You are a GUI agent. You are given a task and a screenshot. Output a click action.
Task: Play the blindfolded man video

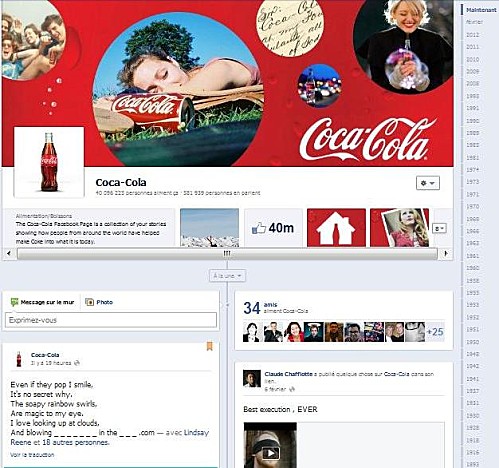point(270,453)
